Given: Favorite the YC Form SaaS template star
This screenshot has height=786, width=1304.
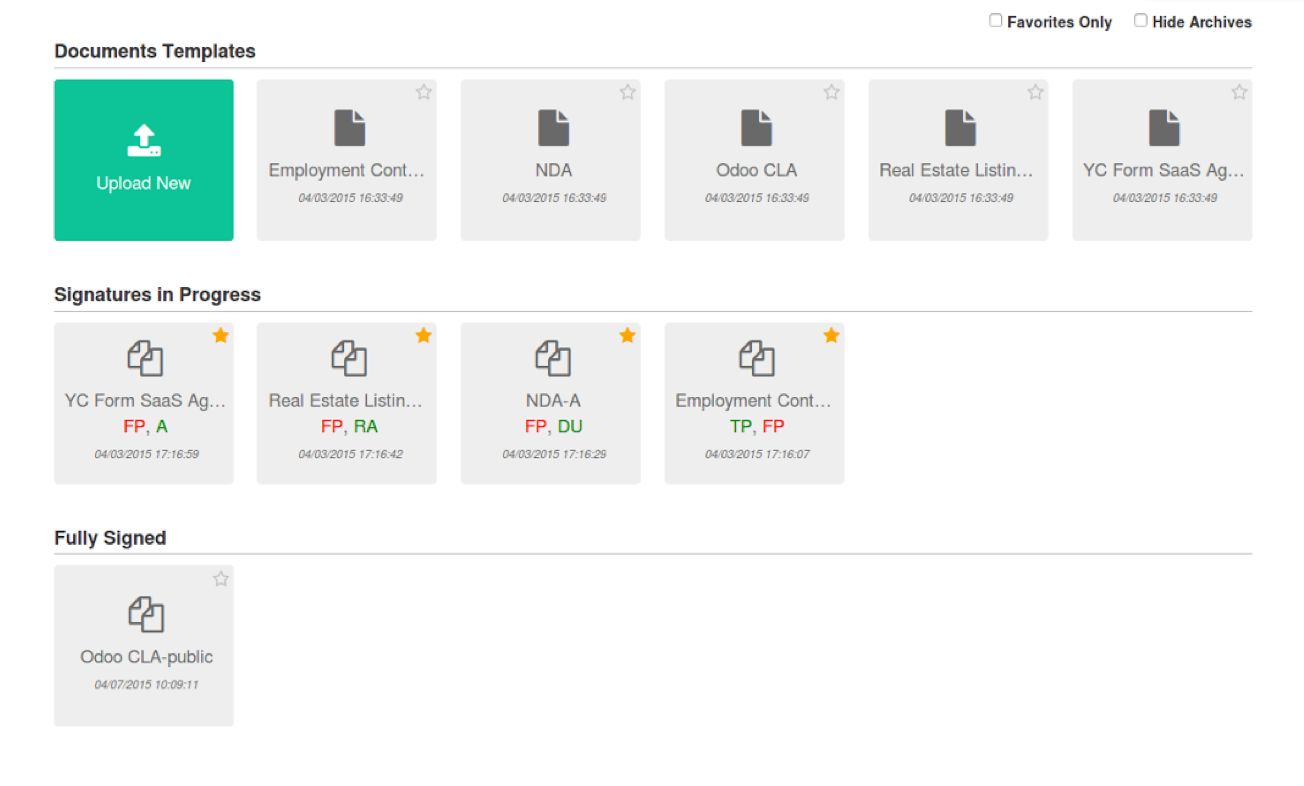Looking at the screenshot, I should click(x=1240, y=92).
